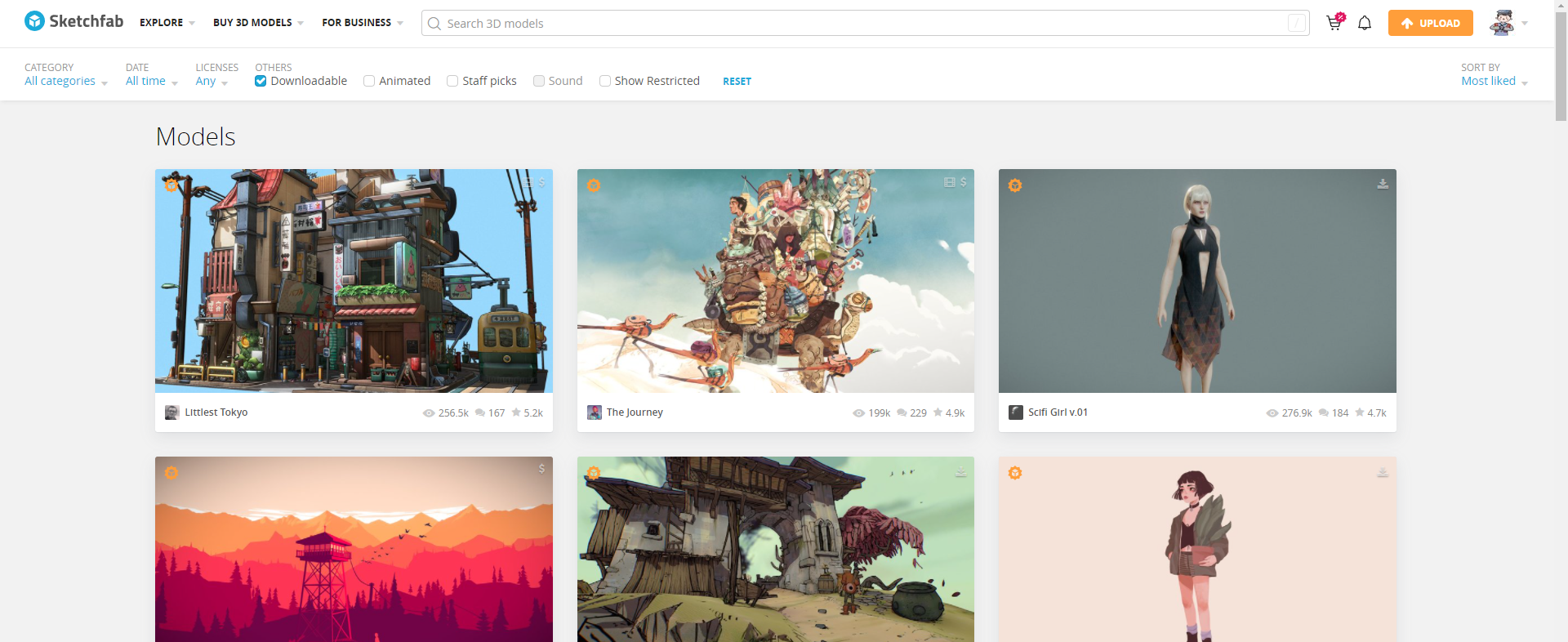Open the Buy 3D Models menu
The width and height of the screenshot is (1568, 642).
point(258,23)
